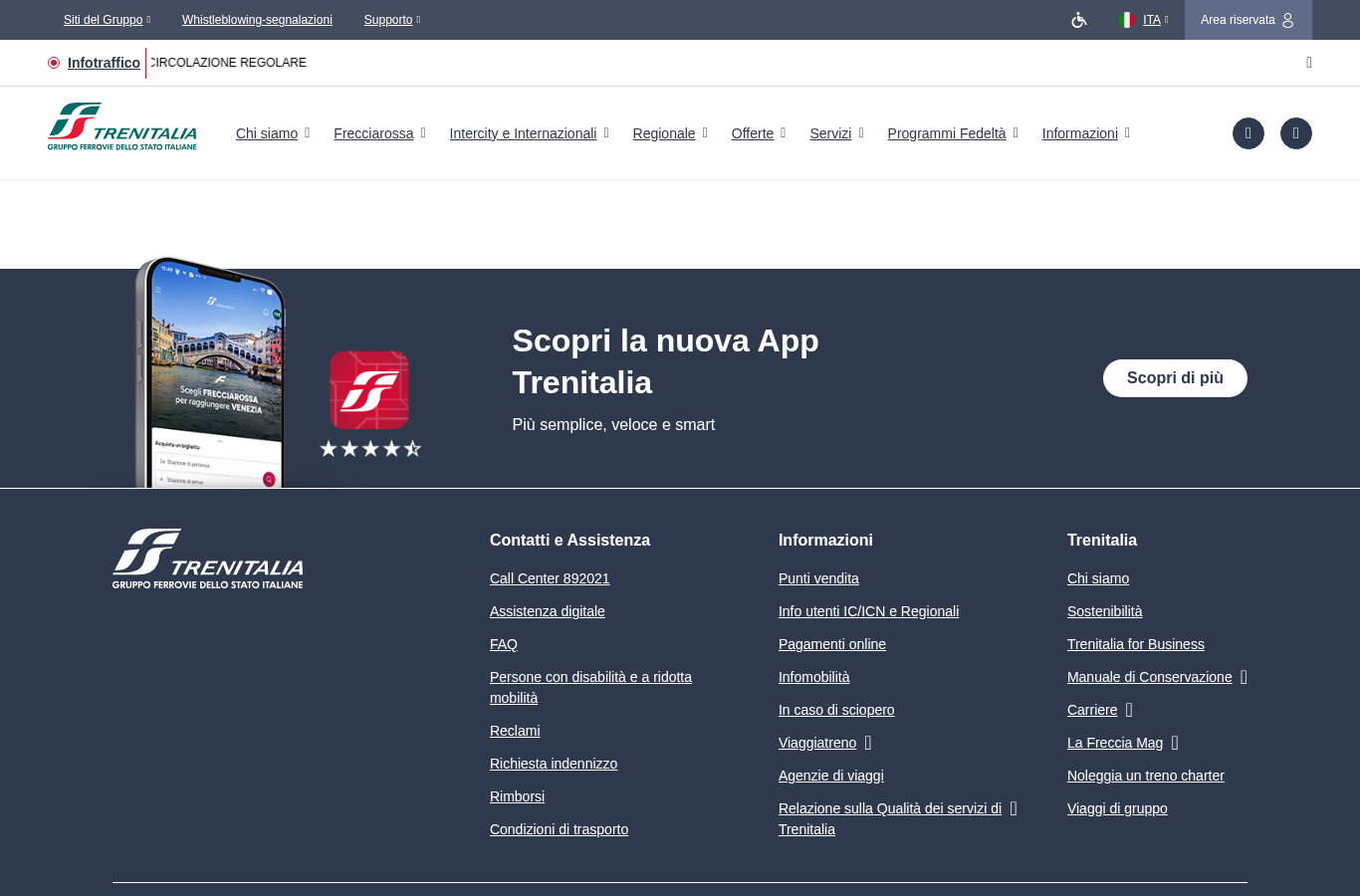The height and width of the screenshot is (896, 1360).
Task: Open the Carriere link
Action: pyautogui.click(x=1092, y=710)
